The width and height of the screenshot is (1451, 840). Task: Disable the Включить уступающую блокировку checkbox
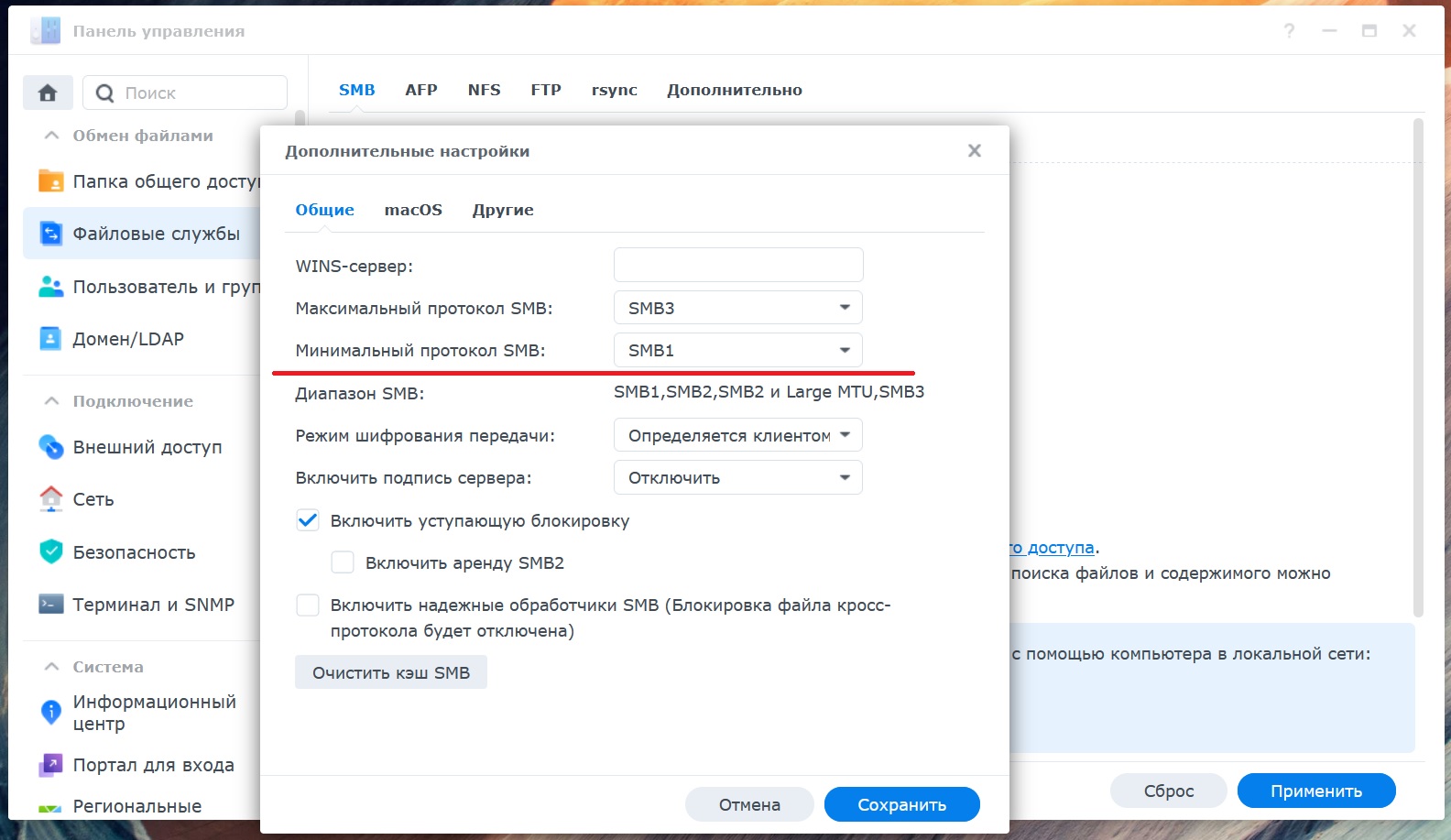[308, 521]
